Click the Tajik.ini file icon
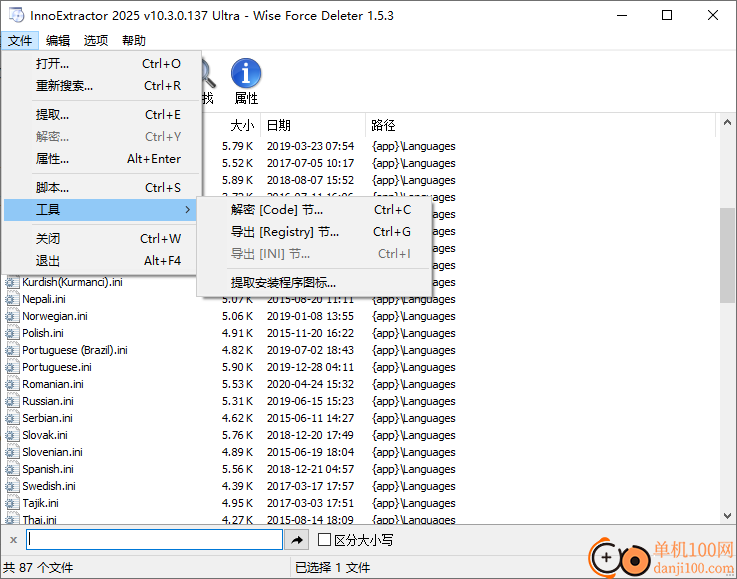 tap(11, 503)
